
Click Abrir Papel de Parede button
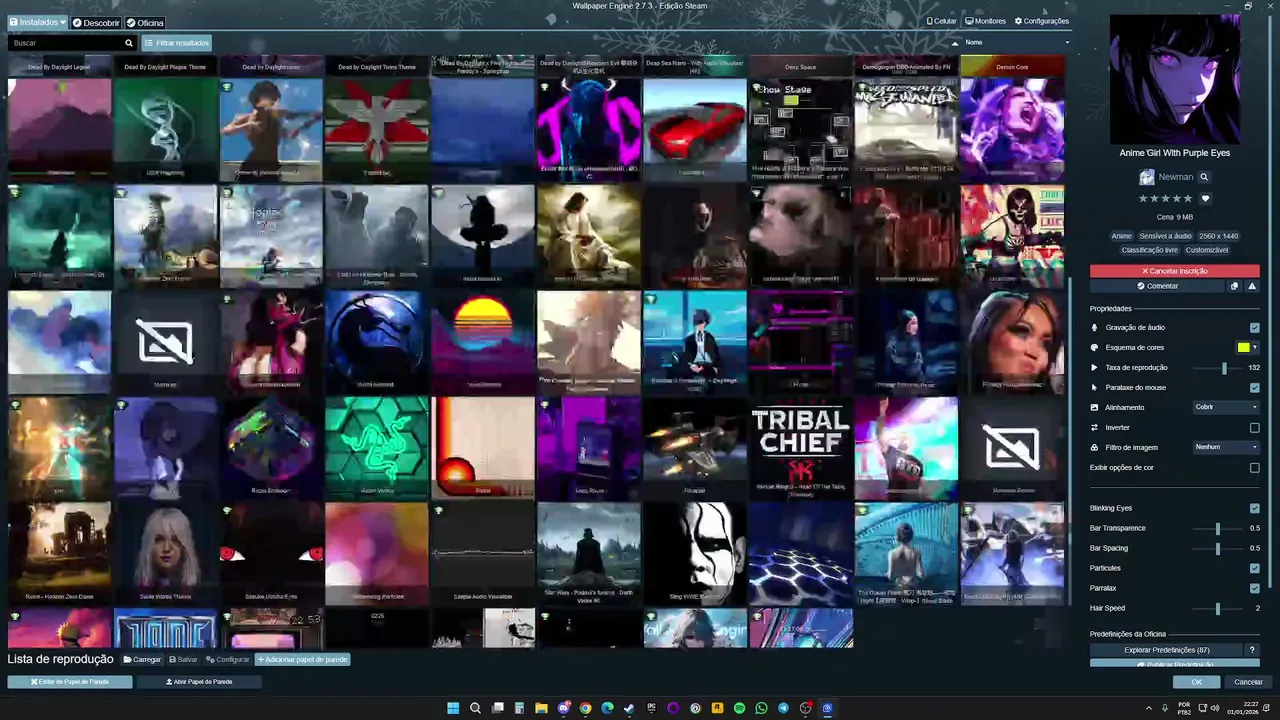click(x=199, y=682)
